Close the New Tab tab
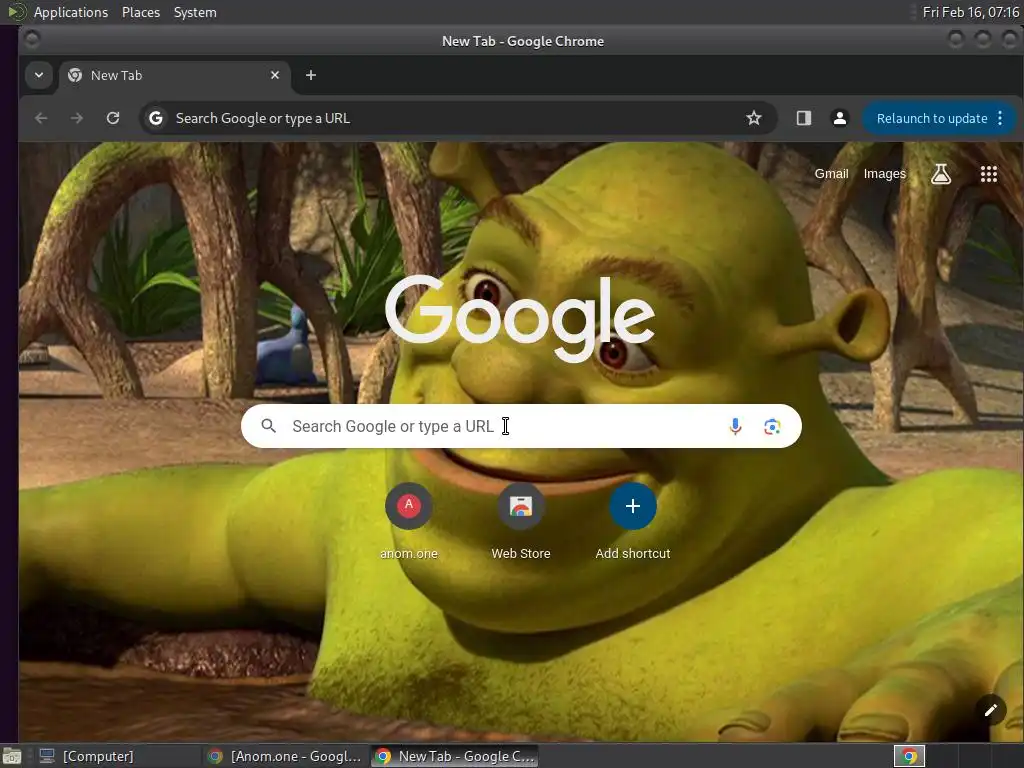The height and width of the screenshot is (768, 1024). point(275,75)
